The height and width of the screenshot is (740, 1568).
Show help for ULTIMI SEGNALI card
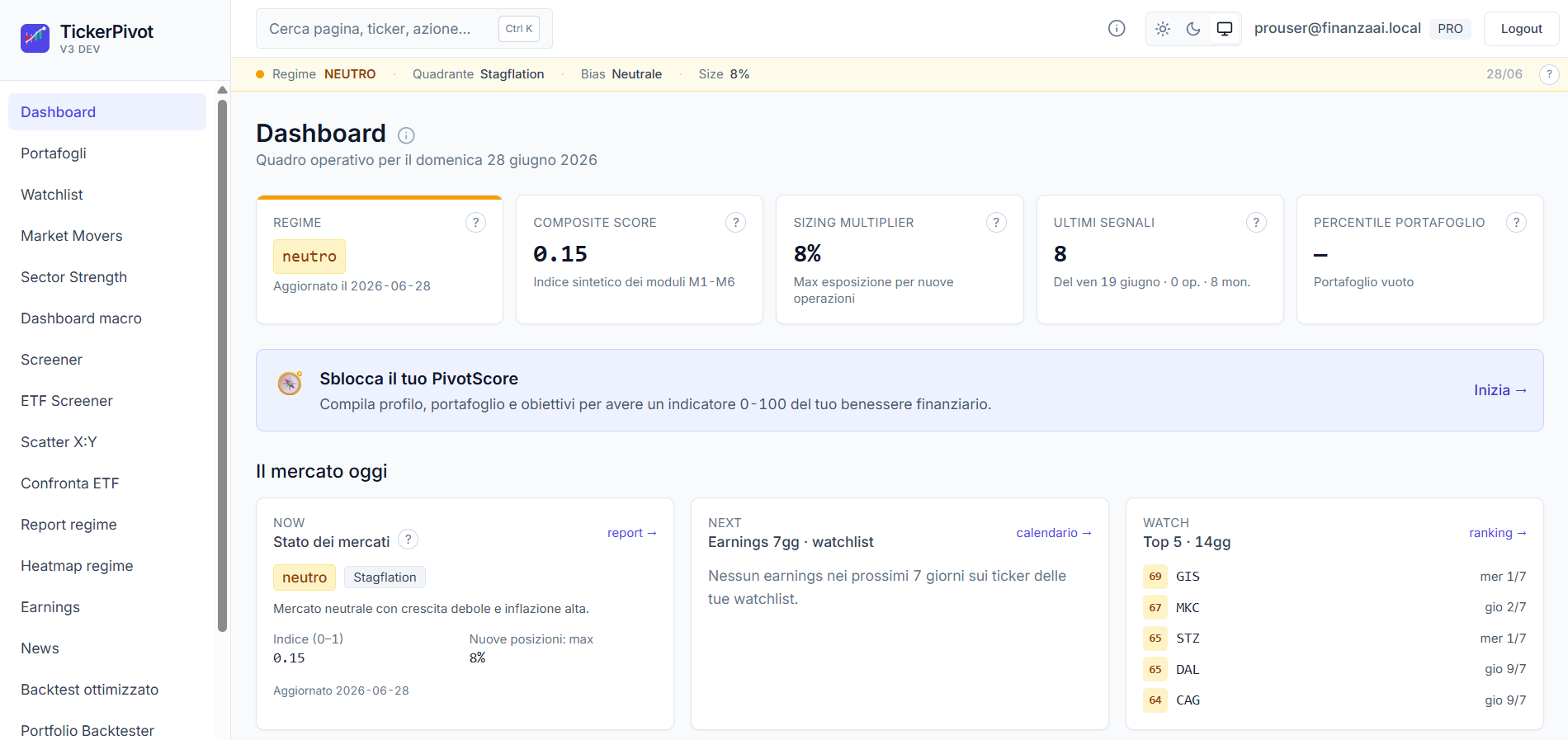point(1256,222)
